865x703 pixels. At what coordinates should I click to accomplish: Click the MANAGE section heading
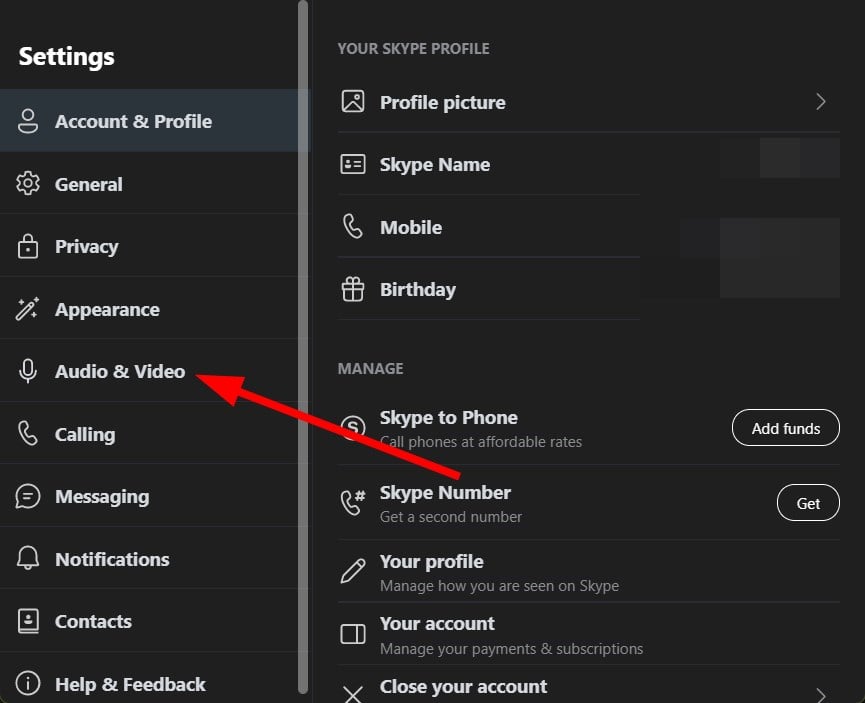[x=370, y=369]
